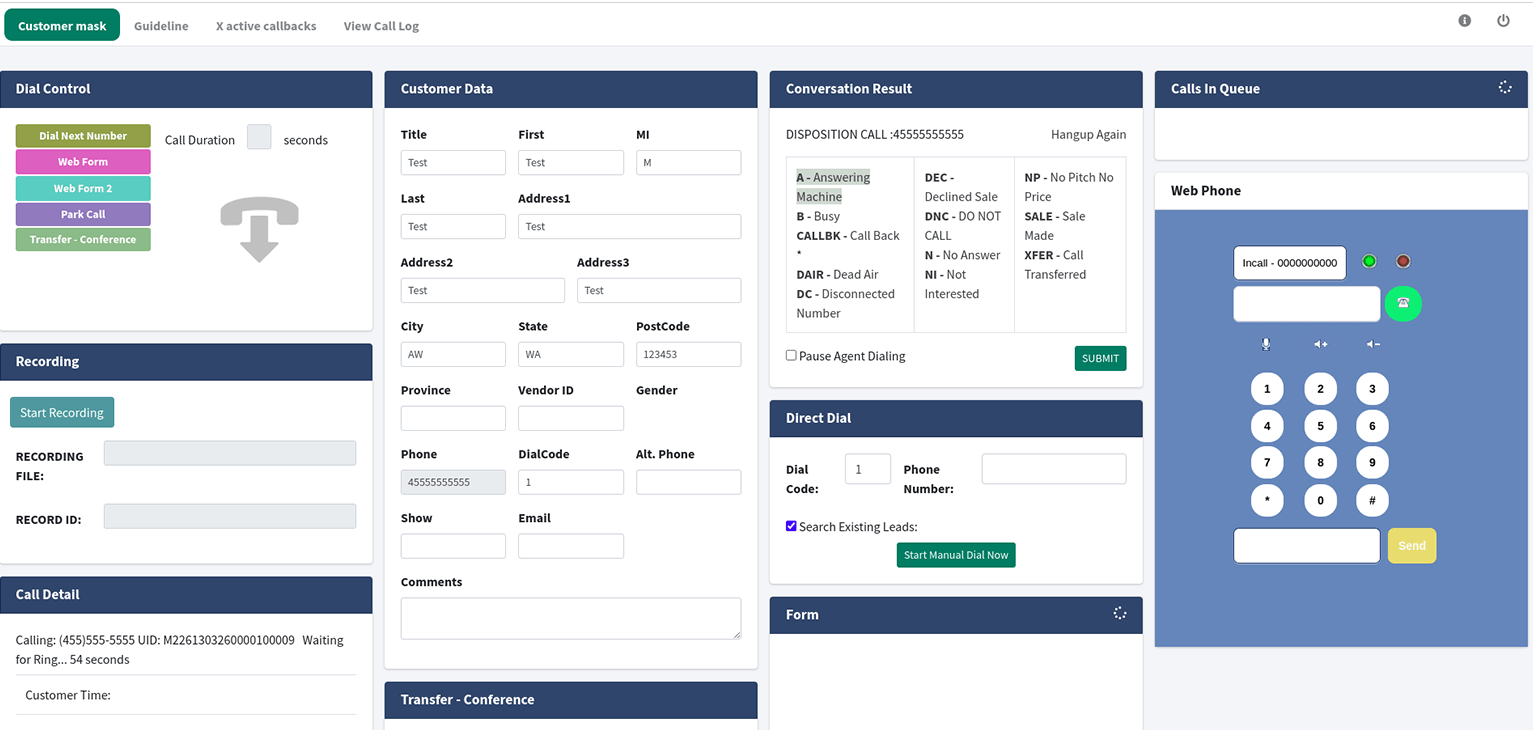This screenshot has height=730, width=1533.
Task: Click the Calls In Queue refresh spinner
Action: [1504, 87]
